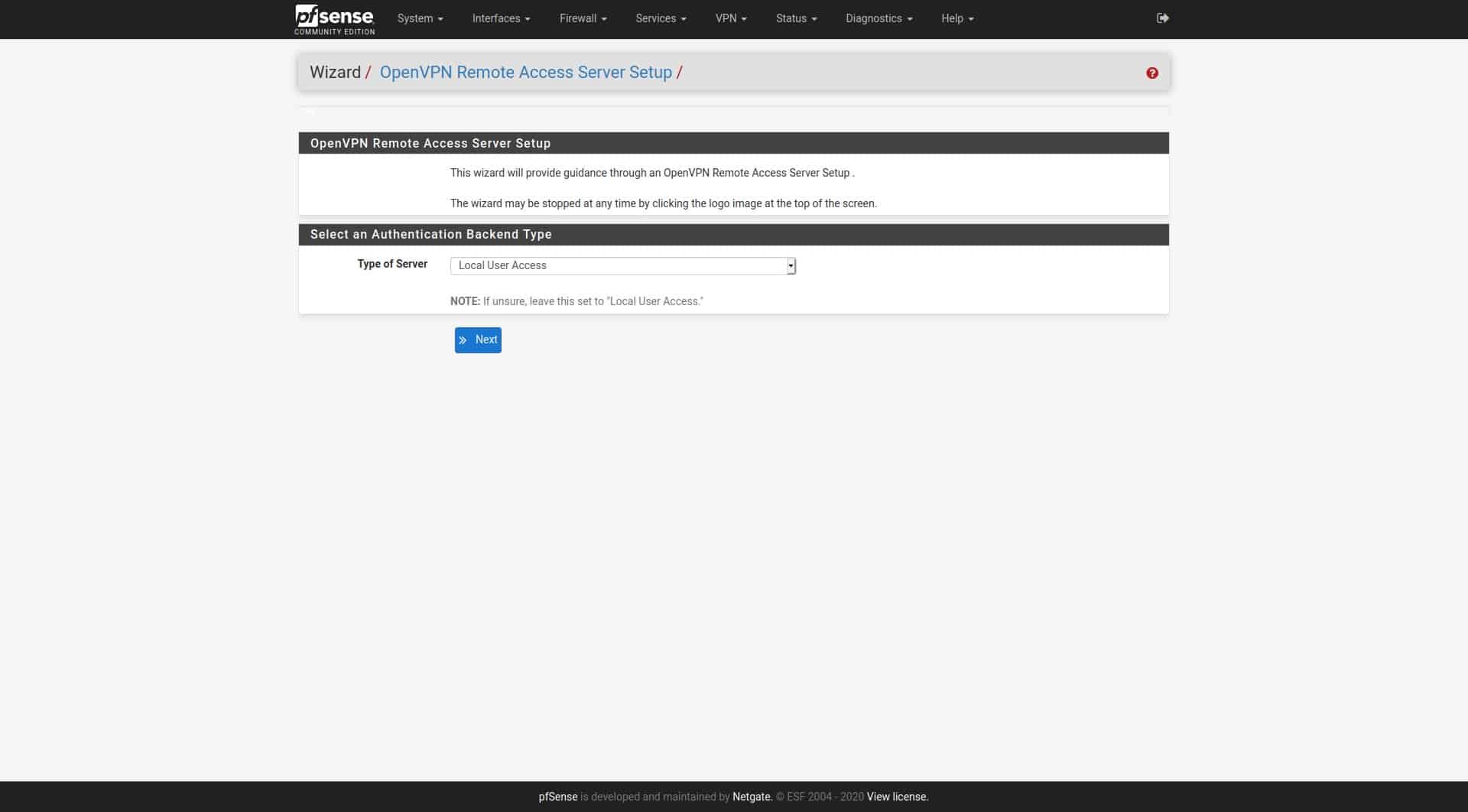Click the pfSense logo to stop wizard
Screen dimensions: 1468x812
coord(334,19)
